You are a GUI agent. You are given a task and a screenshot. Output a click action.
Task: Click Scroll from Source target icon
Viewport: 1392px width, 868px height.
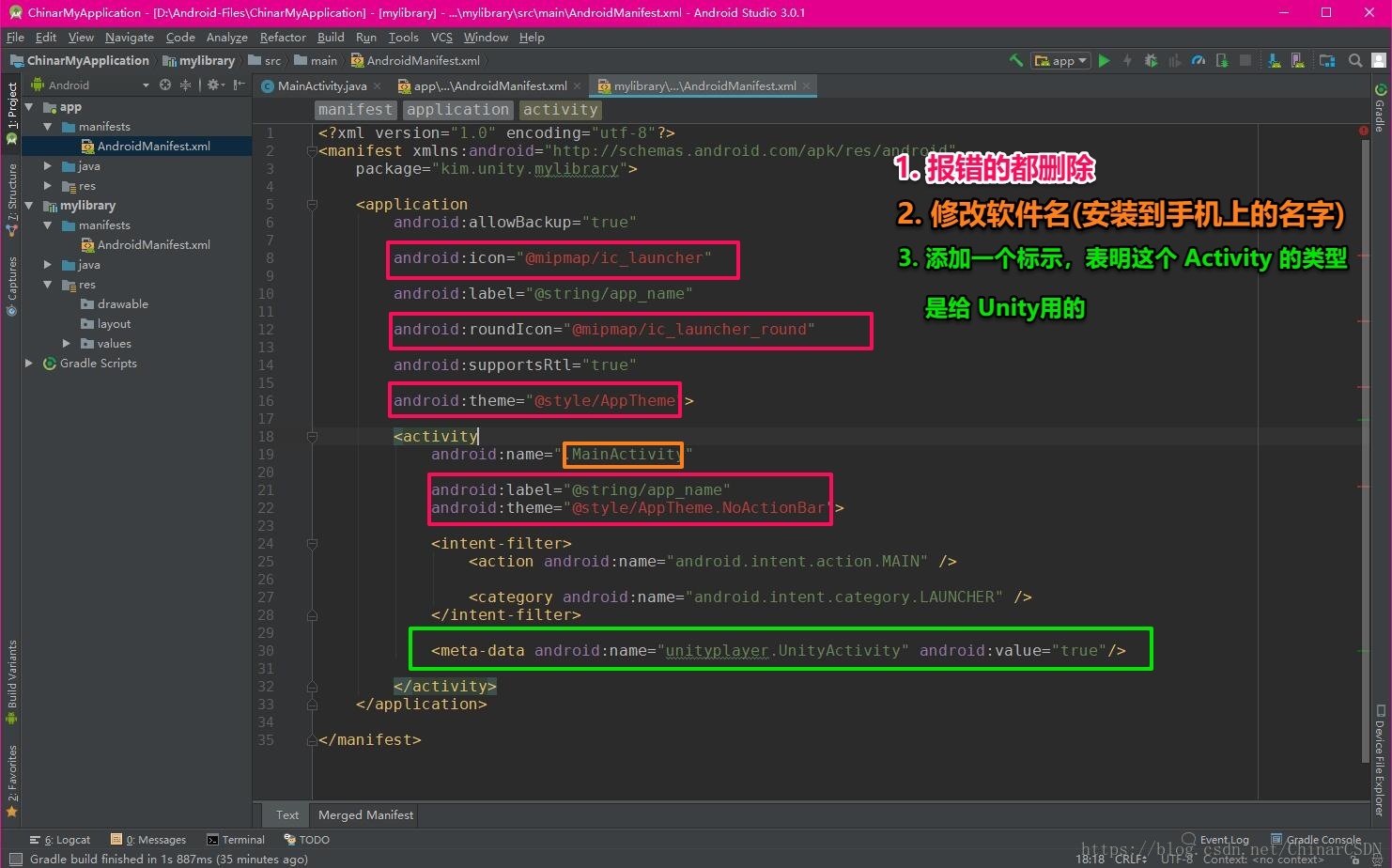(165, 85)
